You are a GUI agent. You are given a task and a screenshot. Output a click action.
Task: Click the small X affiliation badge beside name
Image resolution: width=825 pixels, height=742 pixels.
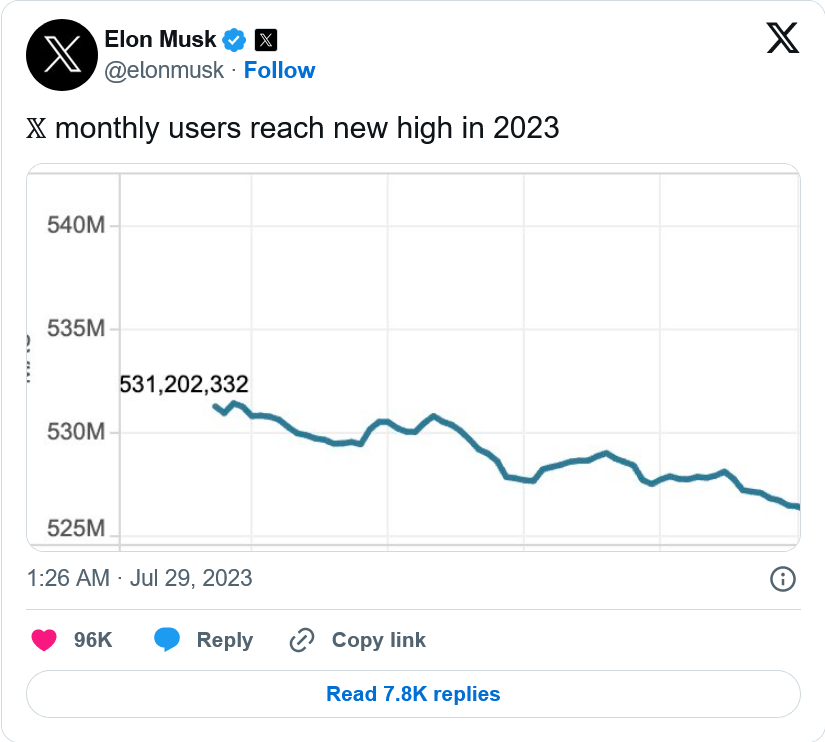pos(265,40)
